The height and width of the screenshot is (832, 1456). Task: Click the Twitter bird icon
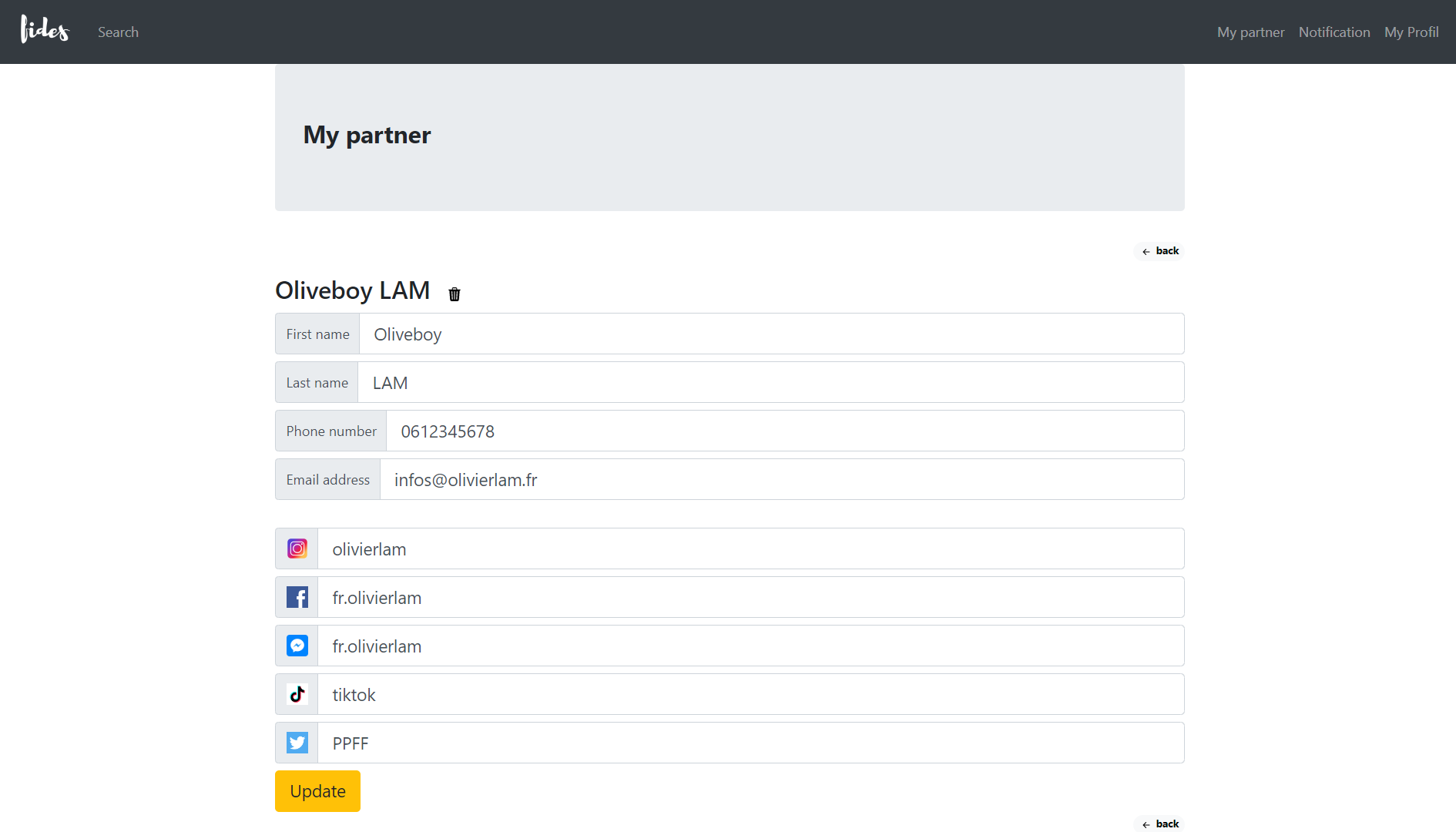[x=297, y=743]
